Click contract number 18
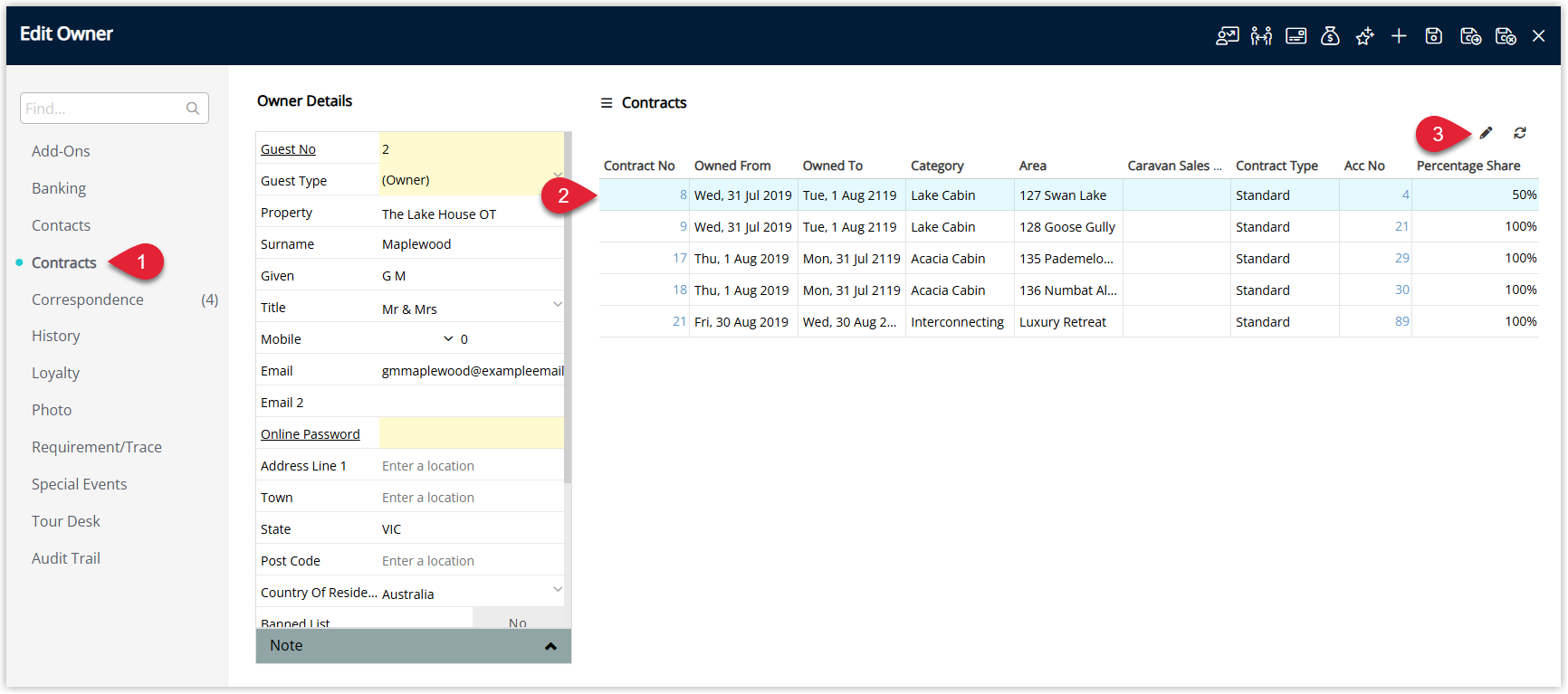 click(x=680, y=290)
